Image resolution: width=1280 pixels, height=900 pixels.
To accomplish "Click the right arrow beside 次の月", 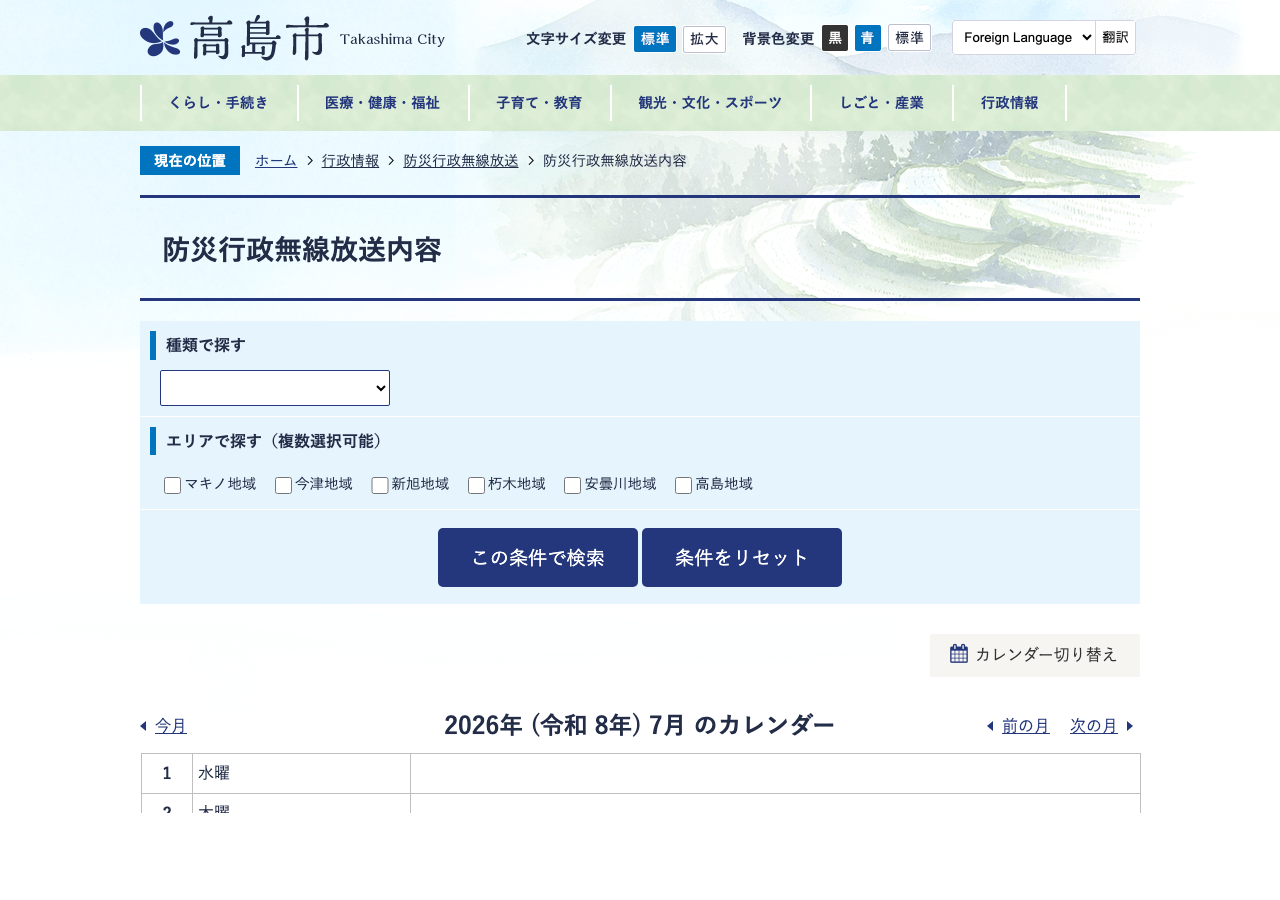I will click(x=1130, y=726).
